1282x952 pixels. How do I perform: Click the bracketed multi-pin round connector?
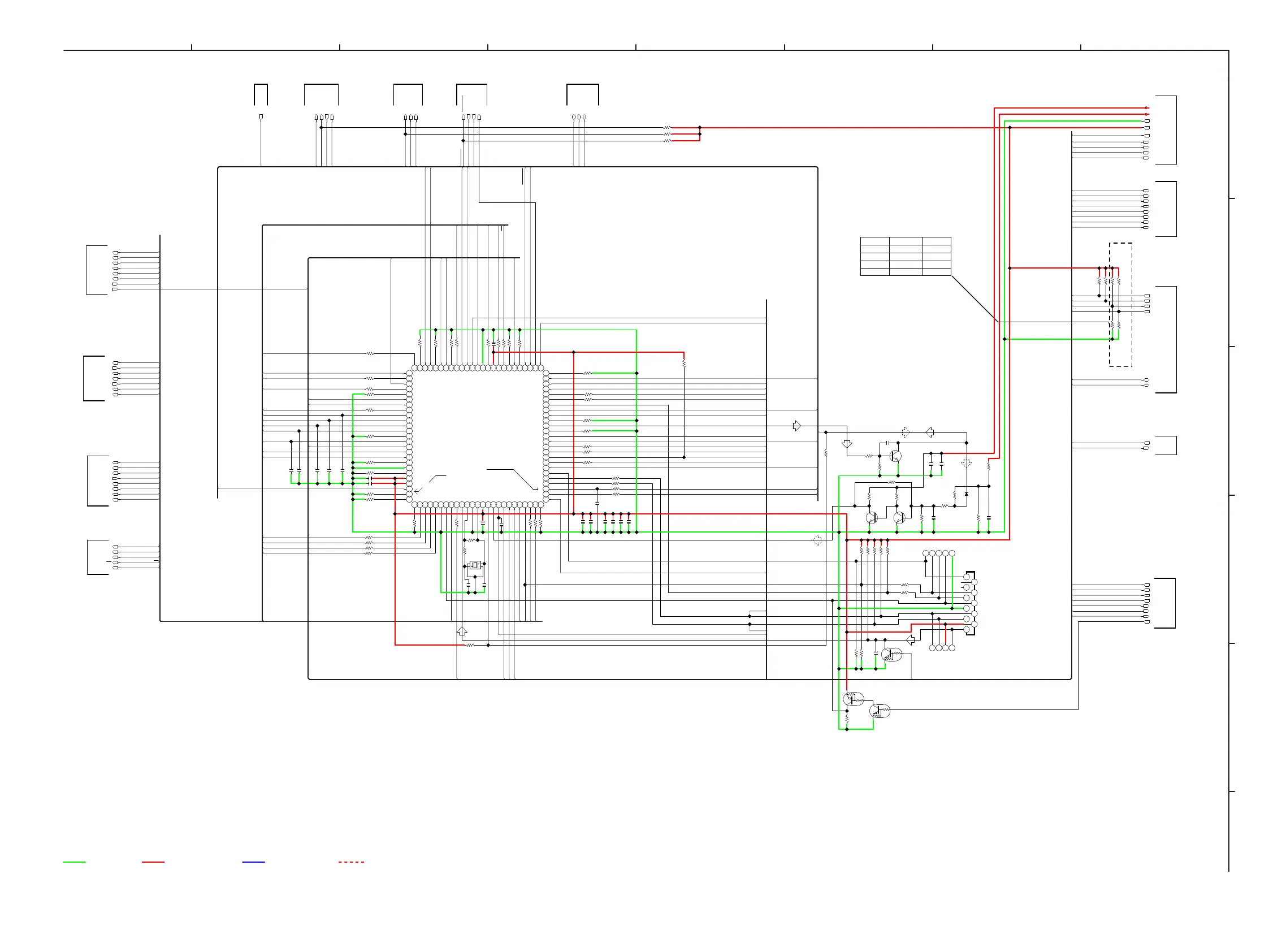(970, 603)
